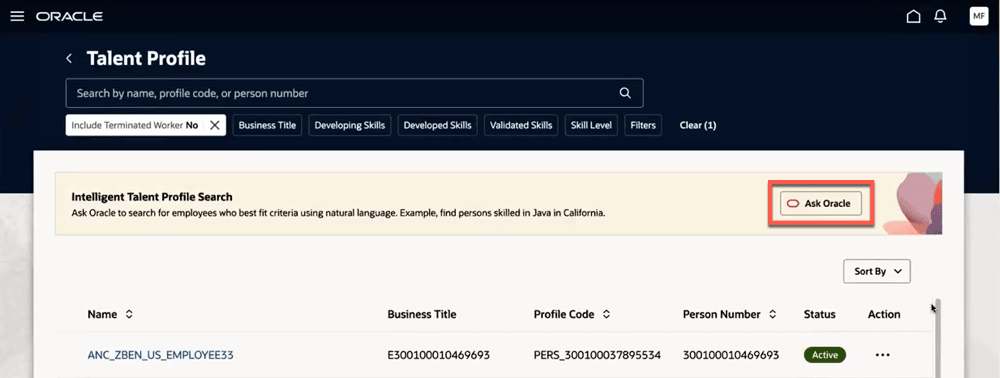The image size is (1000, 378).
Task: Open ANC_ZBEN_US_EMPLOYEE33 profile link
Action: 160,355
